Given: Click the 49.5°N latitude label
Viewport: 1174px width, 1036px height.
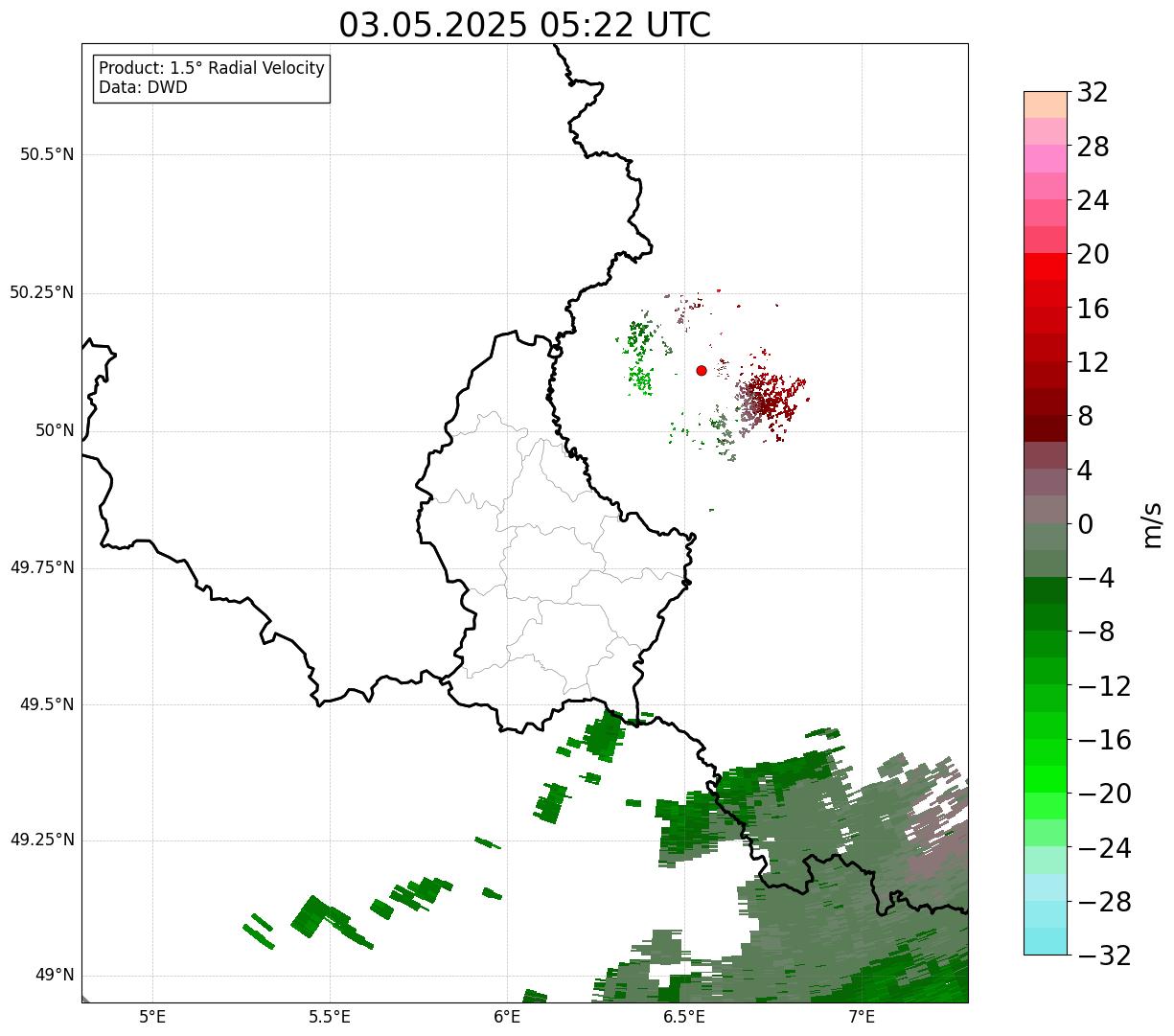Looking at the screenshot, I should (47, 704).
